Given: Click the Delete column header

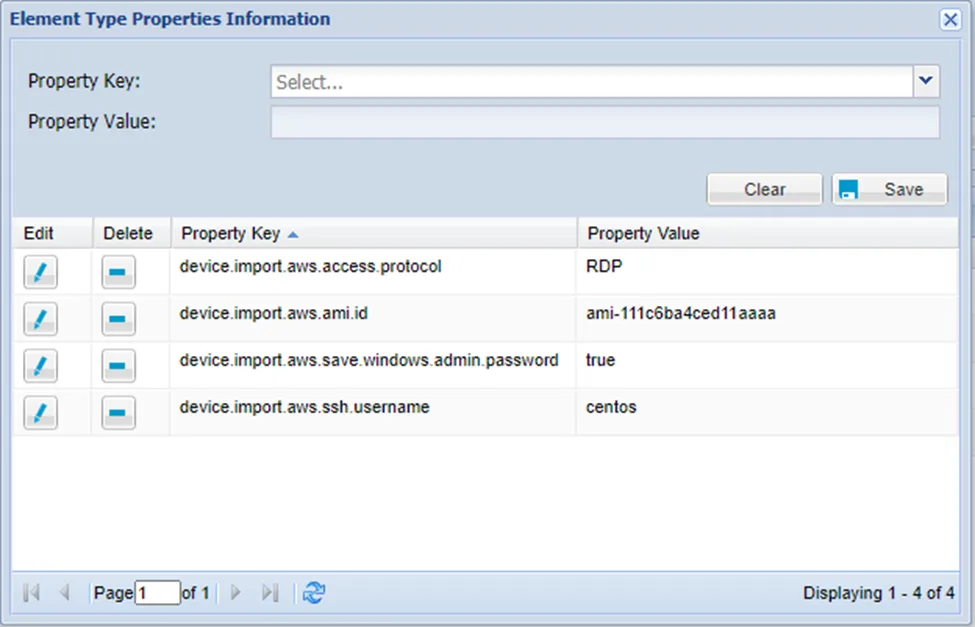Looking at the screenshot, I should [132, 233].
